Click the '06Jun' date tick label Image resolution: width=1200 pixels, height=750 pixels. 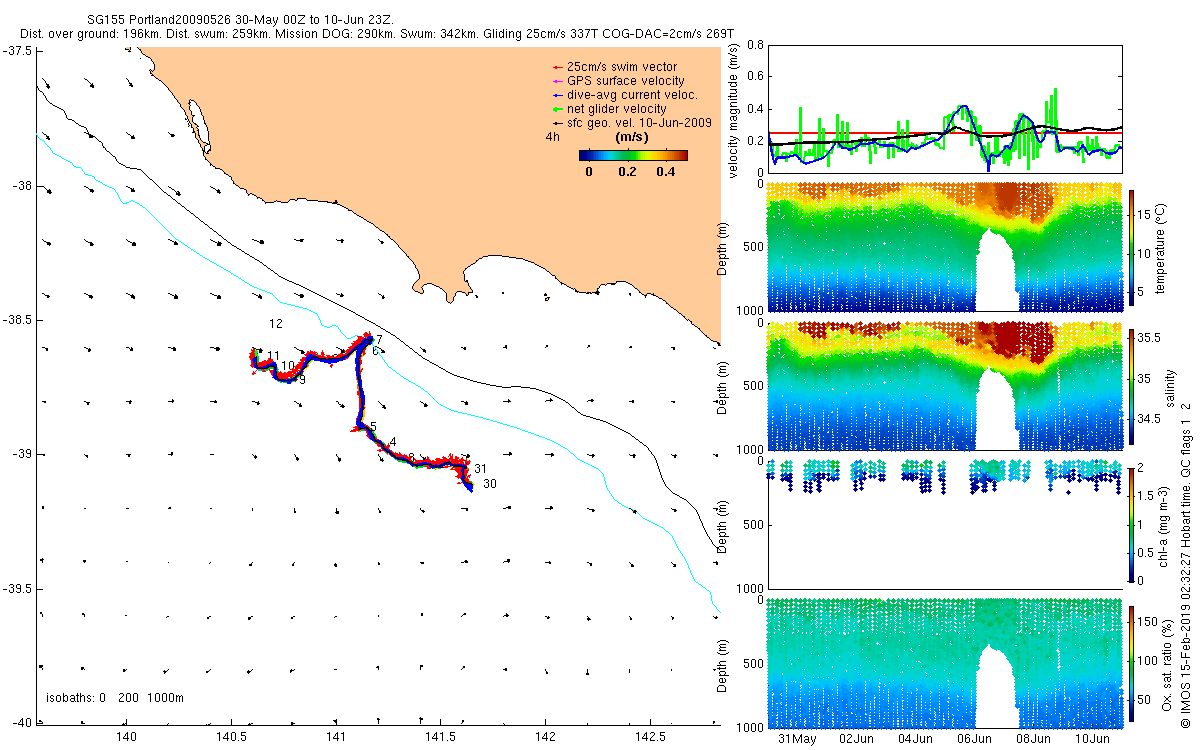click(975, 740)
